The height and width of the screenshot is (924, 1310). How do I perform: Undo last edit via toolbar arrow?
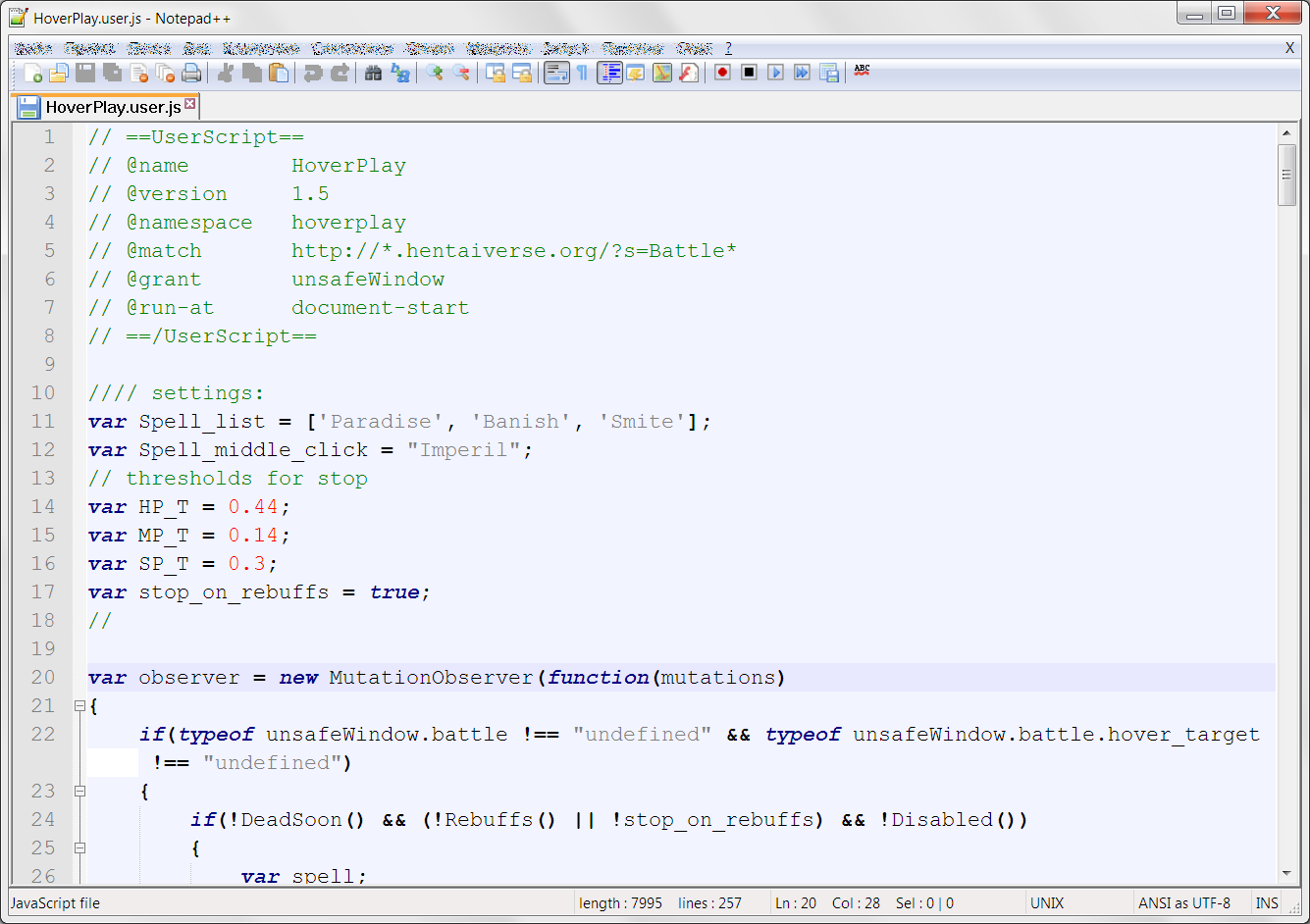click(313, 73)
